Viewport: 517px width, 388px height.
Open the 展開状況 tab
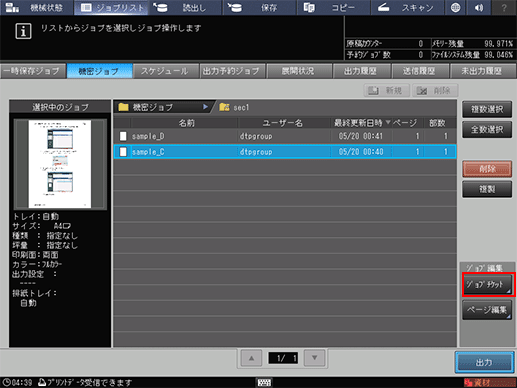click(299, 71)
